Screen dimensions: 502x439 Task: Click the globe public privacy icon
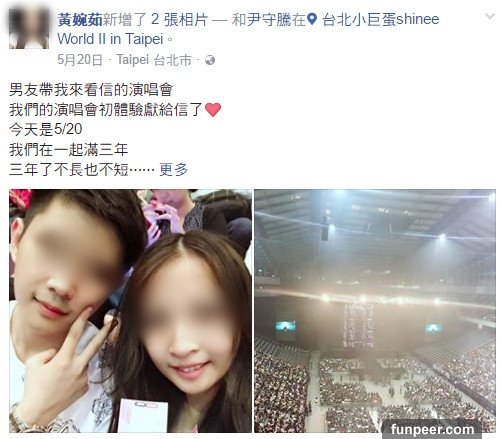pos(210,60)
